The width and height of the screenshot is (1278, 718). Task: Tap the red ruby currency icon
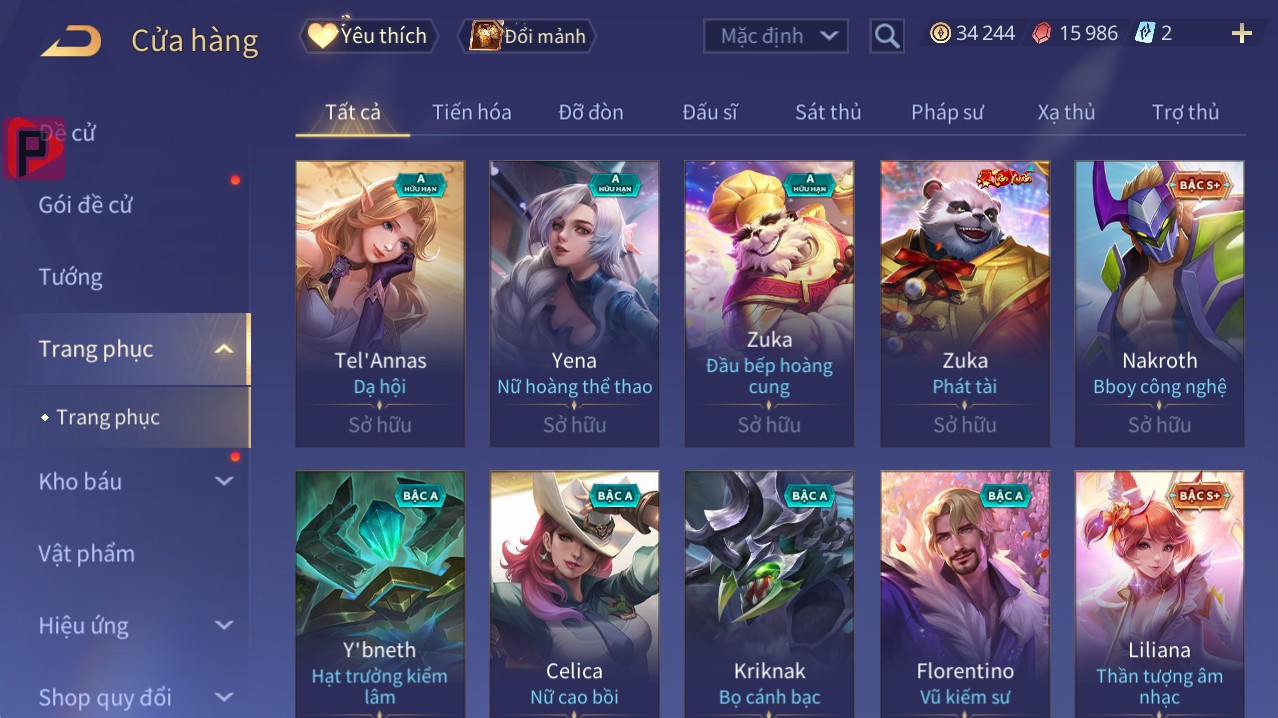tap(1041, 33)
